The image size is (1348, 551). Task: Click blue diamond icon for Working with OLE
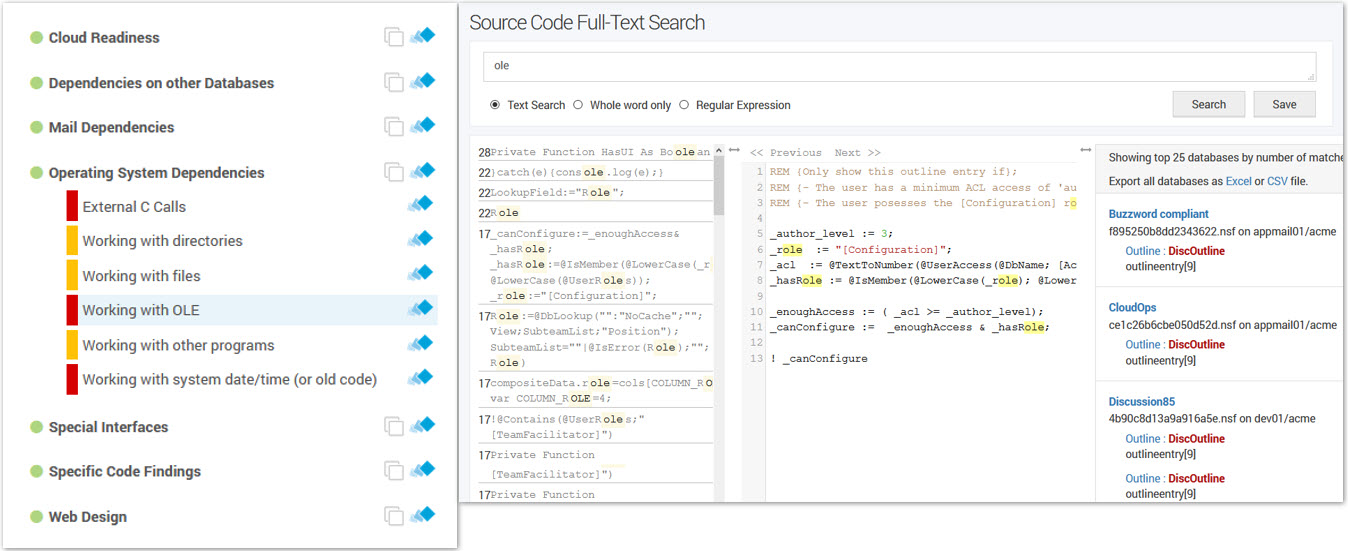click(x=420, y=309)
